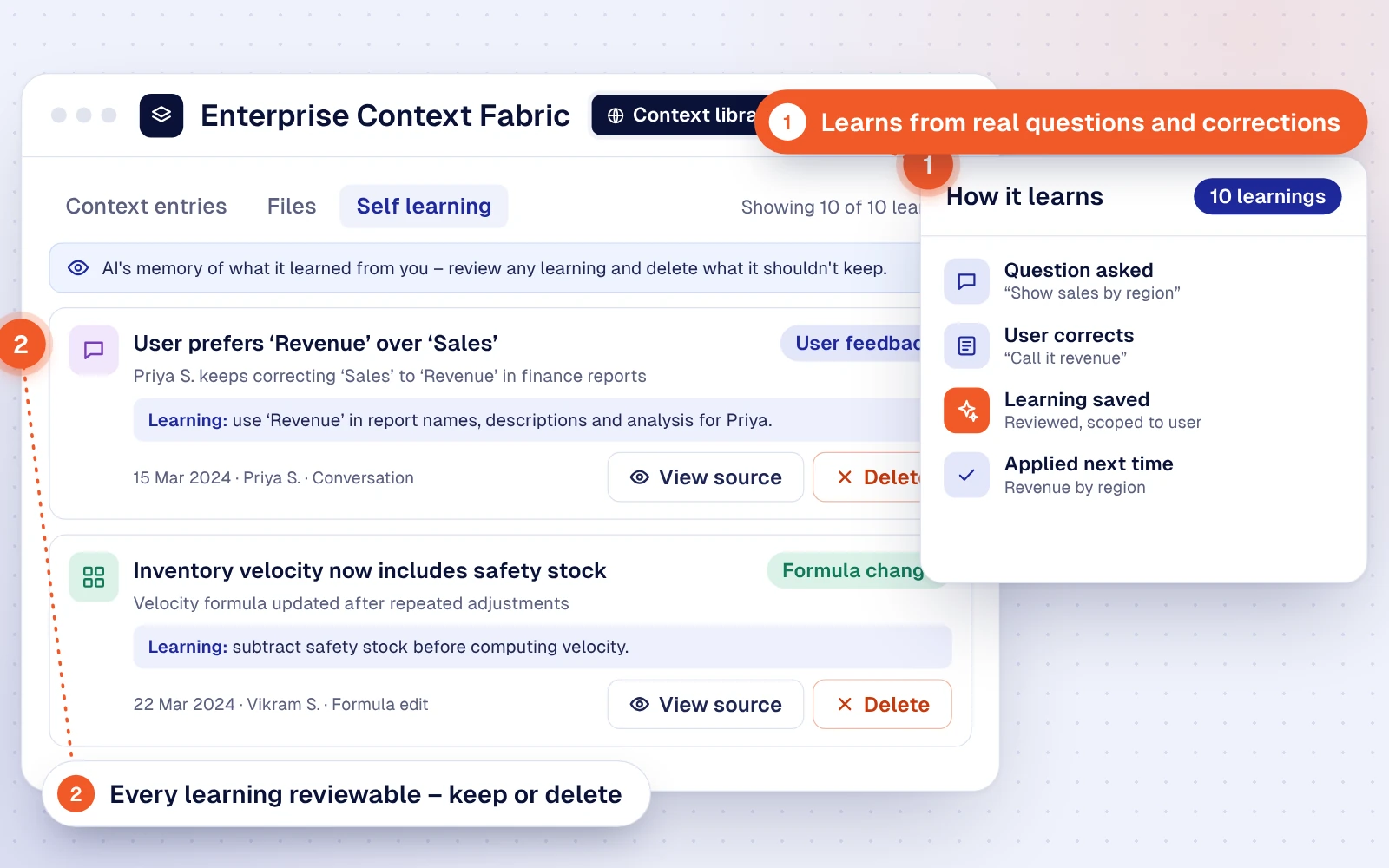Click the "Show sales by region" quote
Screen dimensions: 1389x868
pos(1092,293)
